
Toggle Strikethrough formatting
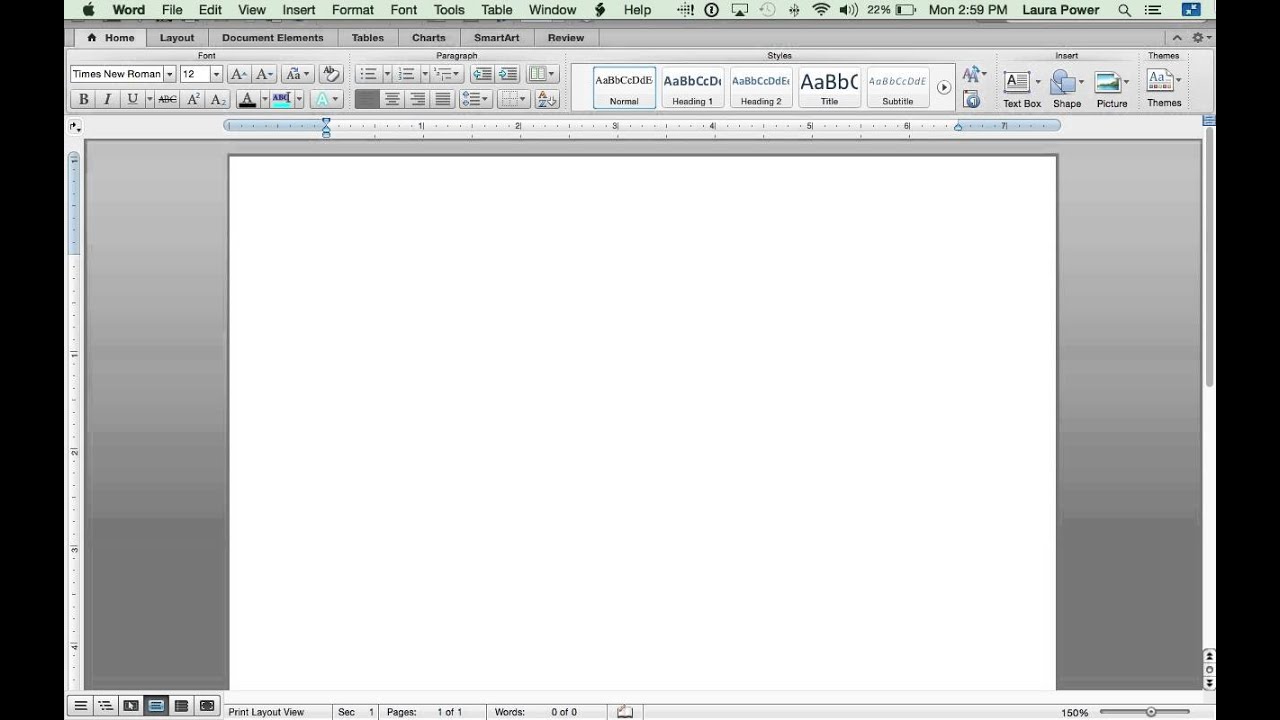click(168, 99)
